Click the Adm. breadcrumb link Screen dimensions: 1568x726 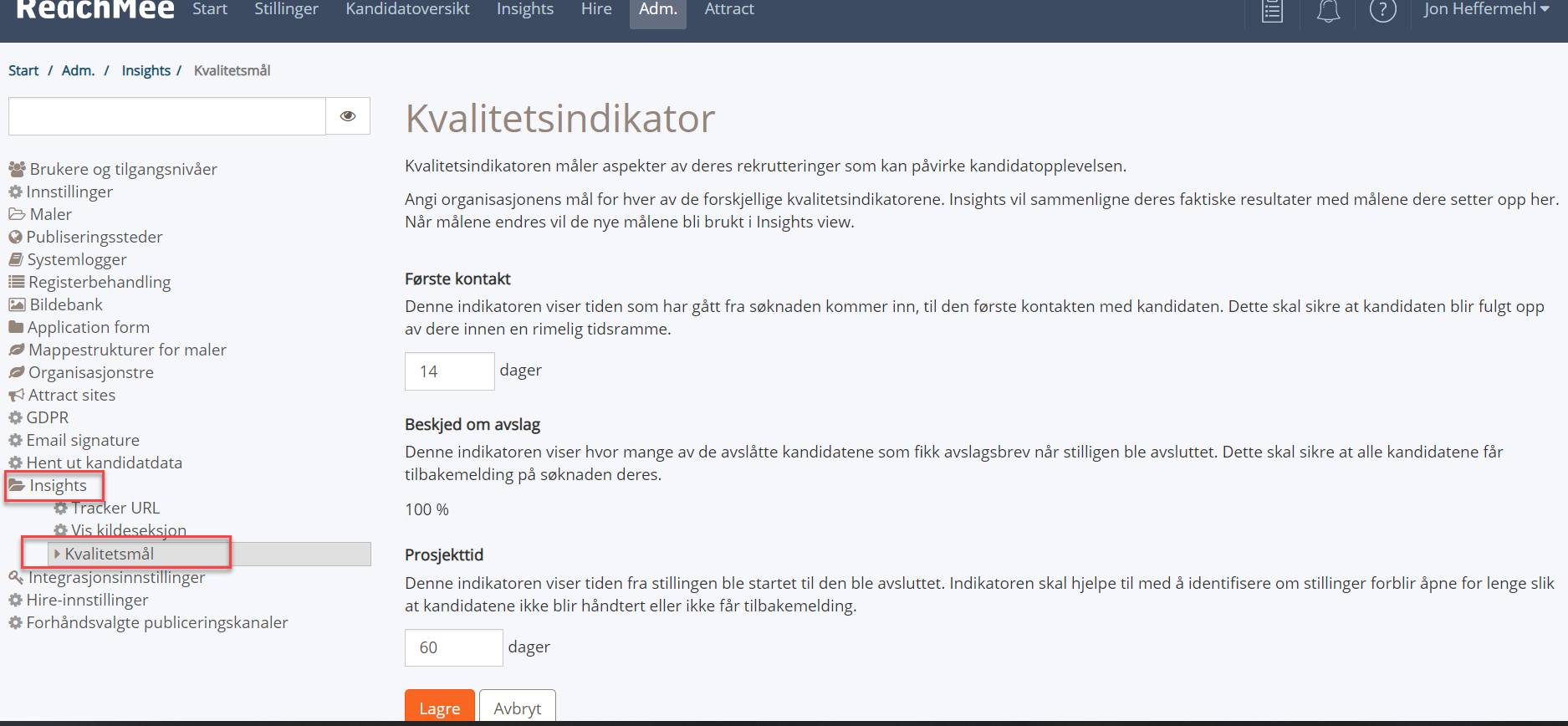click(78, 70)
